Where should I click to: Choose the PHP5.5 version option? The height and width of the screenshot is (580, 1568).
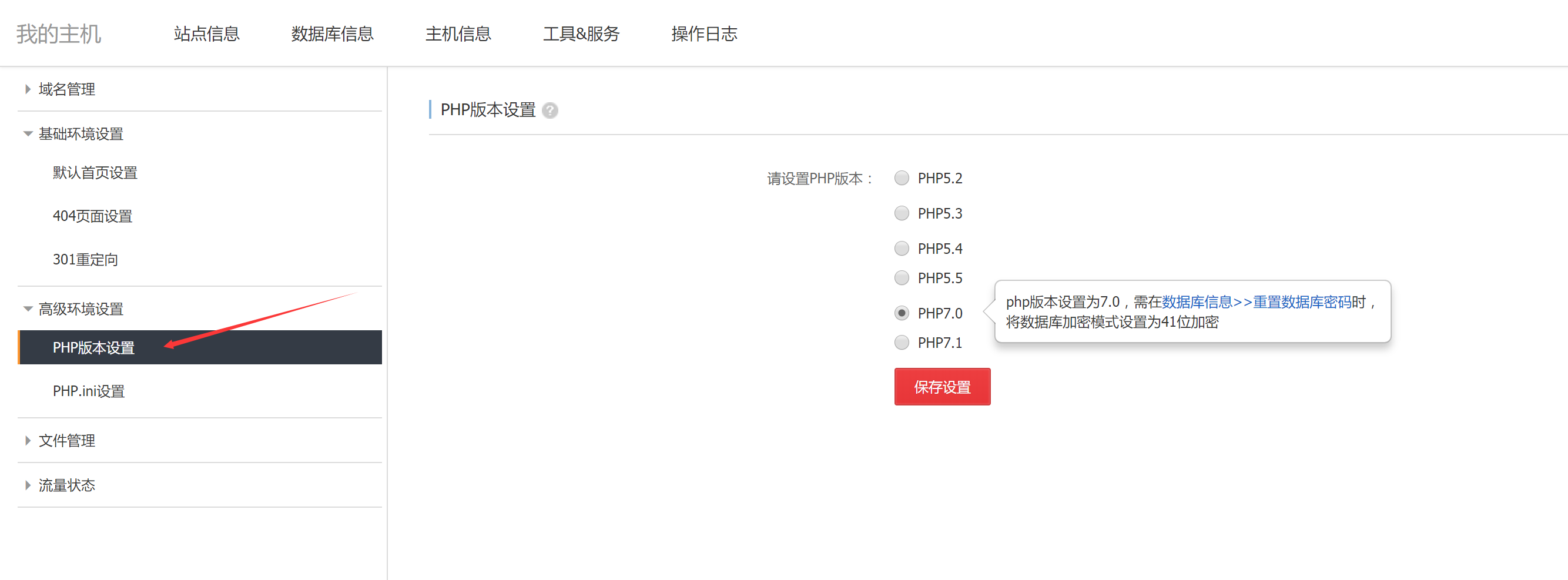(902, 277)
